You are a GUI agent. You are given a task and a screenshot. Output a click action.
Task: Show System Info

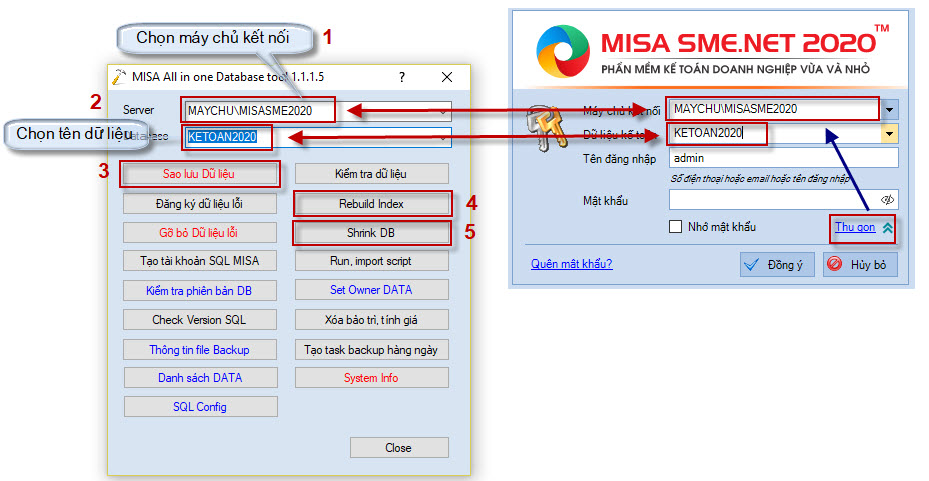coord(371,378)
